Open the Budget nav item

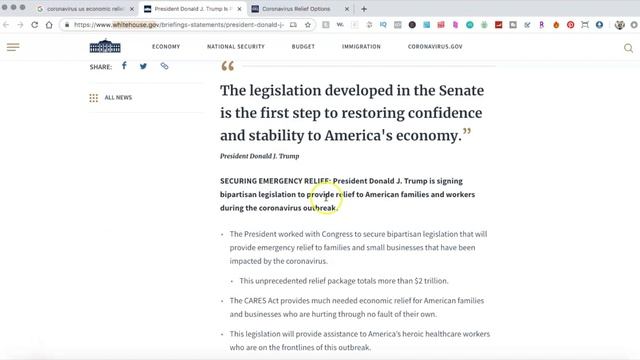coord(303,47)
